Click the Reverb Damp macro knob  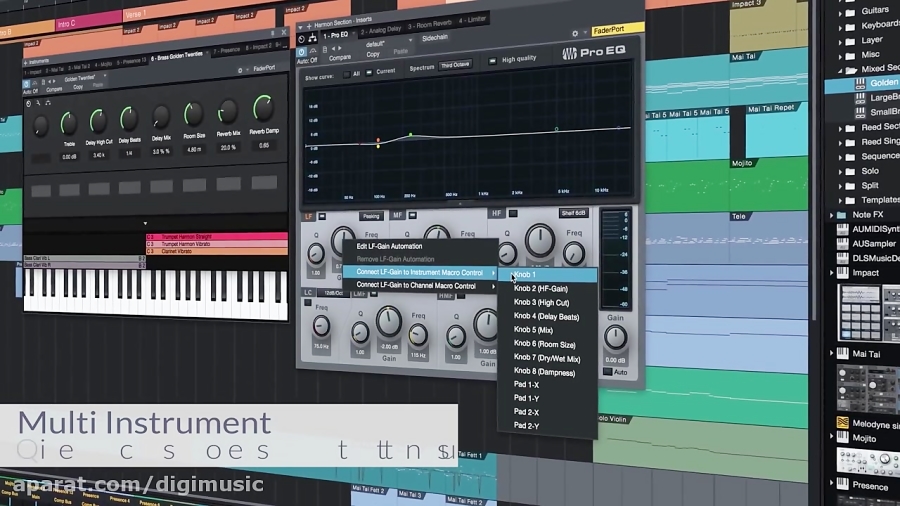[263, 108]
